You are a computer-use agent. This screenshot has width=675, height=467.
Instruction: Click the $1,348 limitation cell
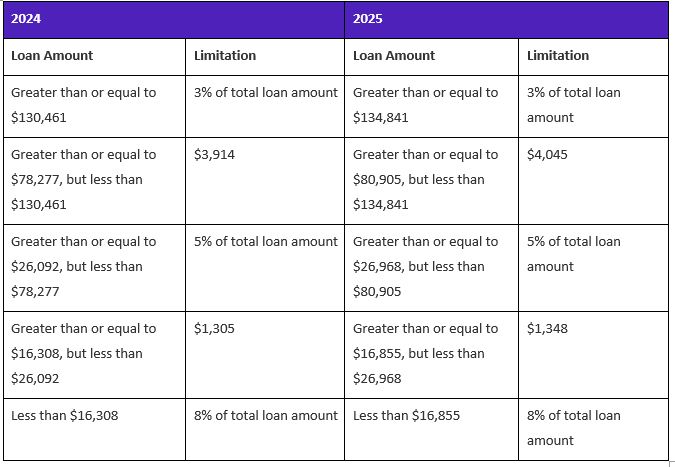593,355
